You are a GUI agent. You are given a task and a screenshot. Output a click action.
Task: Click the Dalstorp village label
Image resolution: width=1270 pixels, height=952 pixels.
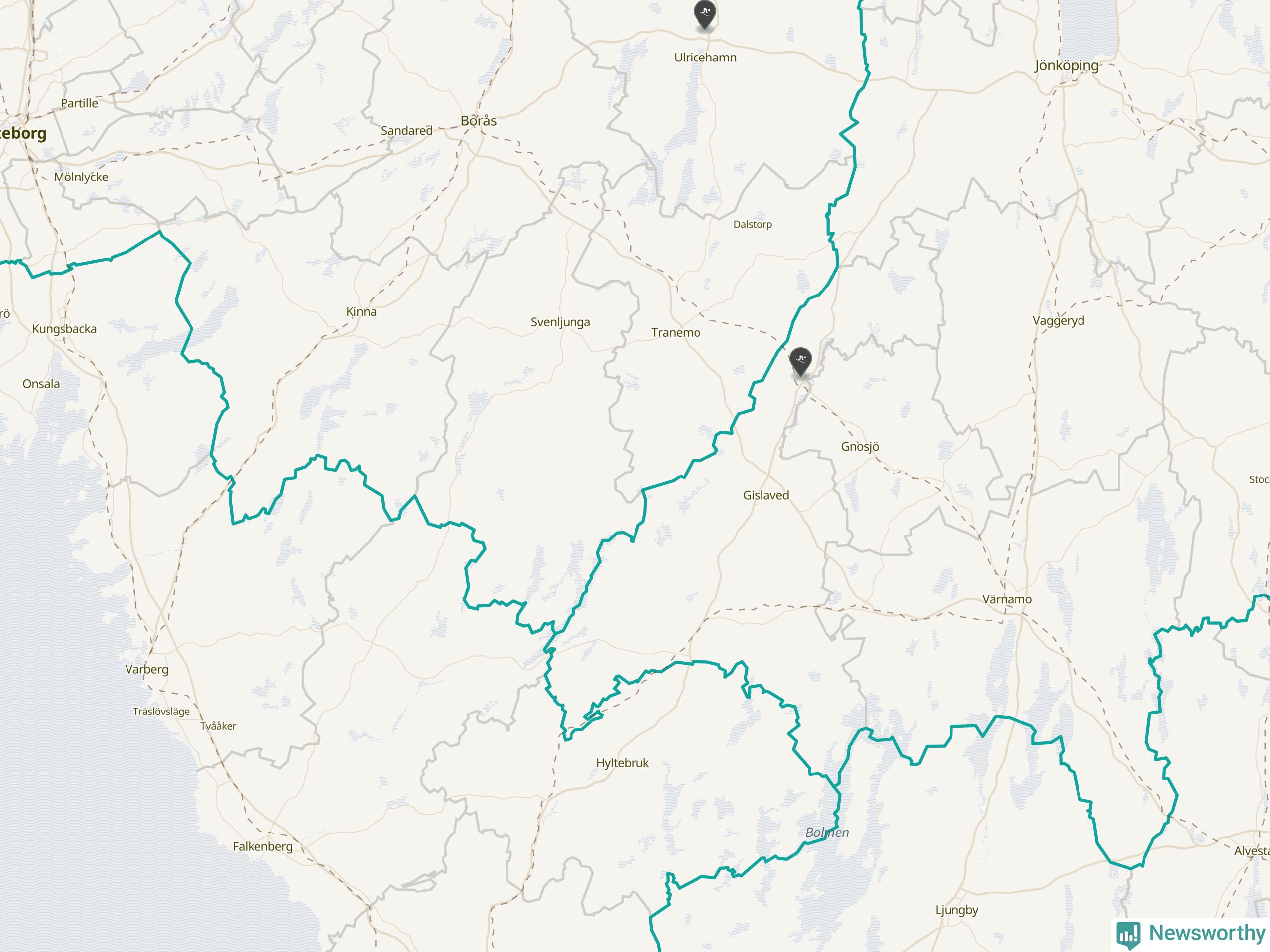[753, 225]
